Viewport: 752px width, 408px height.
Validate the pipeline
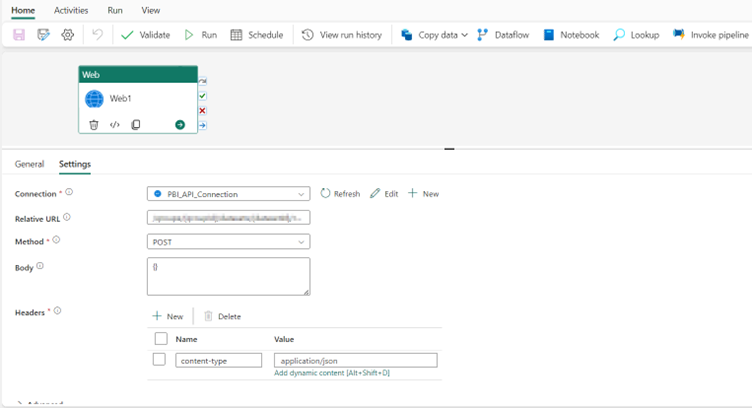pyautogui.click(x=146, y=35)
